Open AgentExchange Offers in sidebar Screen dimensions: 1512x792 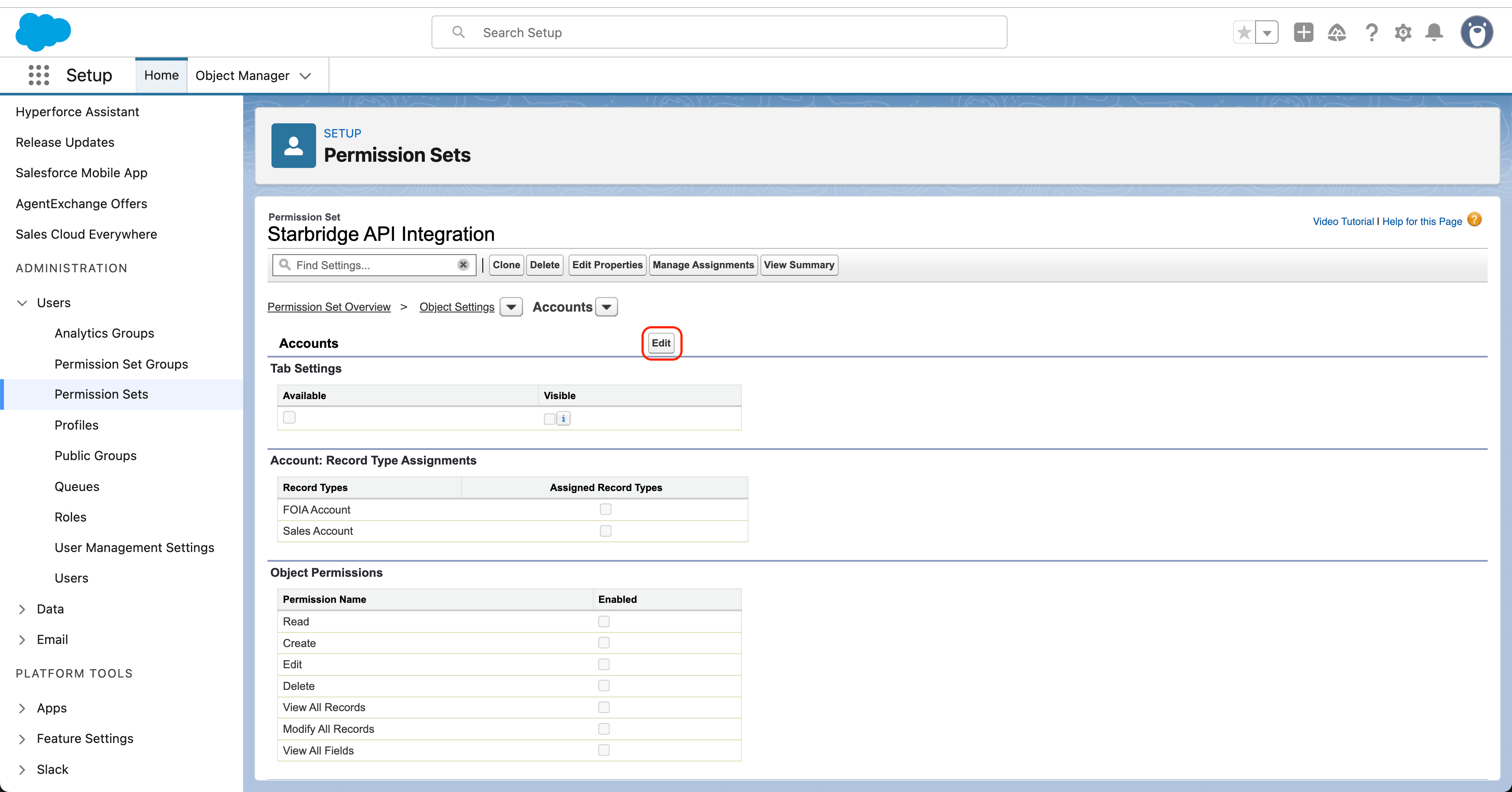click(81, 204)
